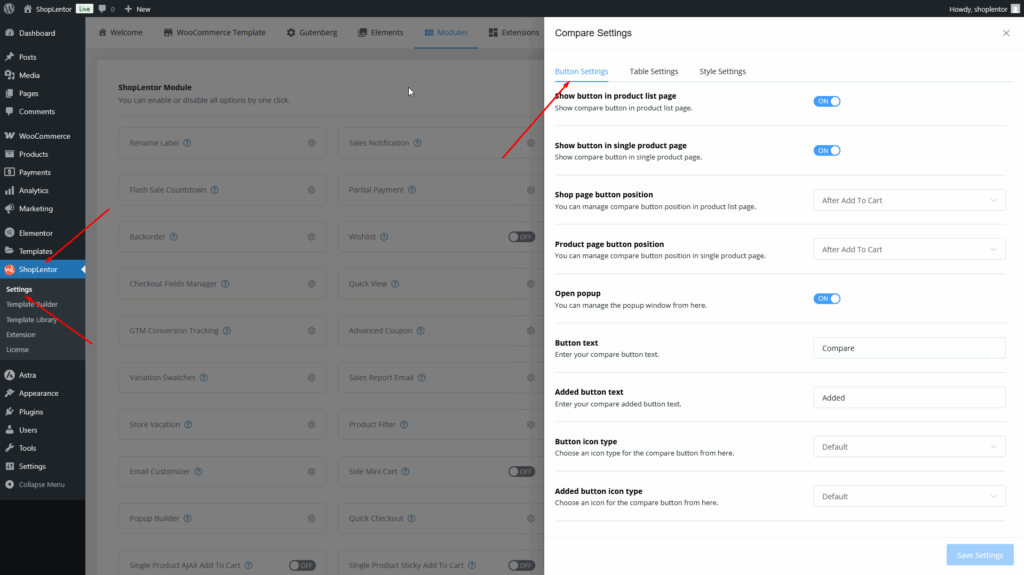Click the Store Vacation settings gear
The height and width of the screenshot is (575, 1024).
tap(311, 425)
